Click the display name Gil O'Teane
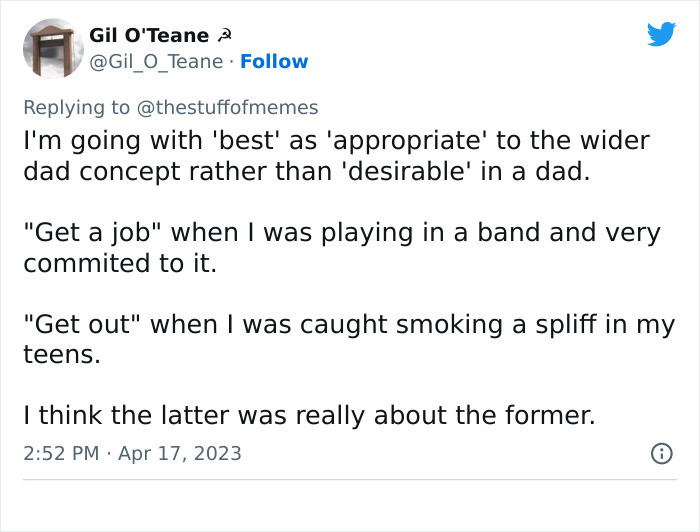This screenshot has width=700, height=532. pyautogui.click(x=149, y=35)
